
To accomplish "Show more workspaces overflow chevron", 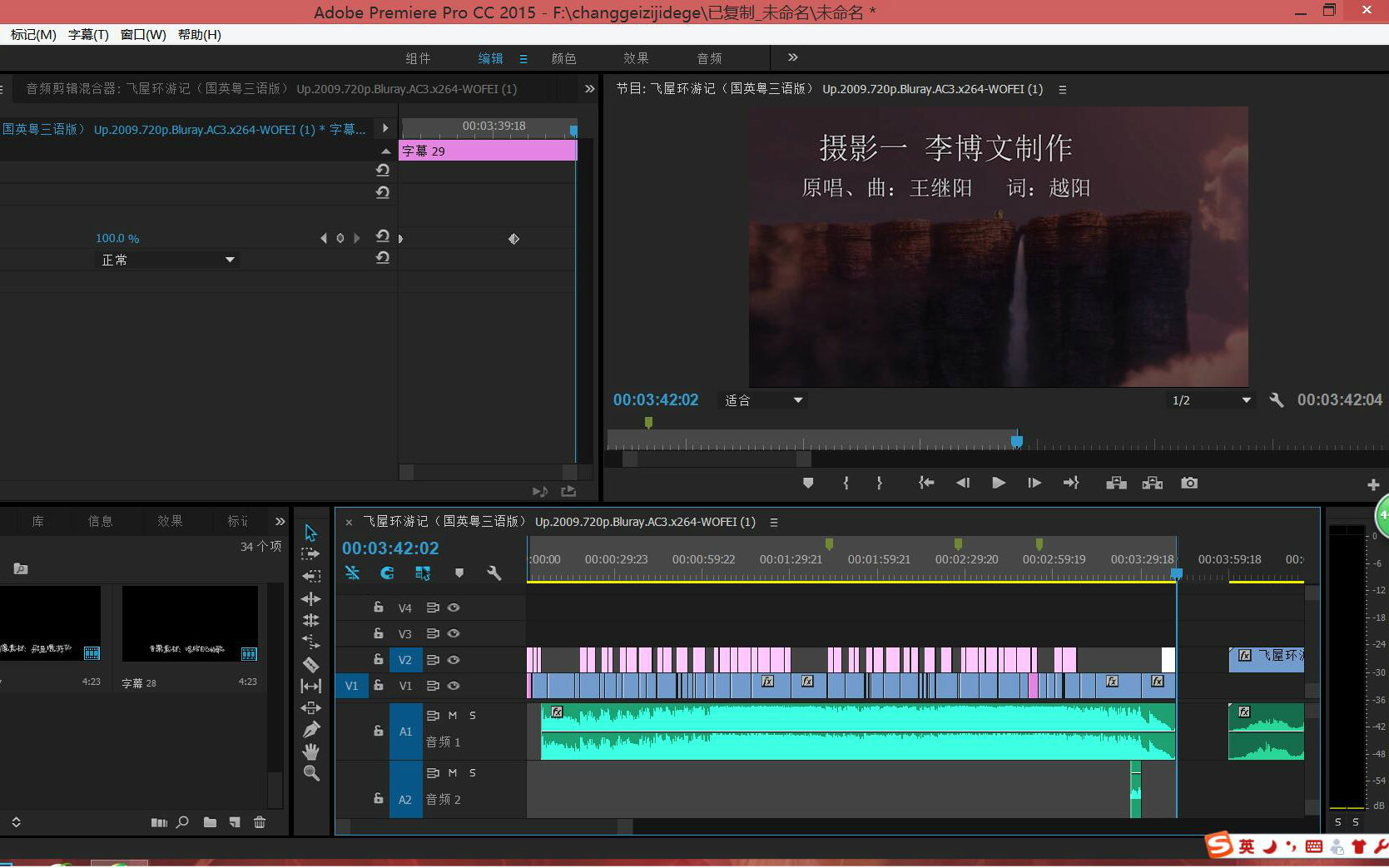I will click(x=792, y=57).
